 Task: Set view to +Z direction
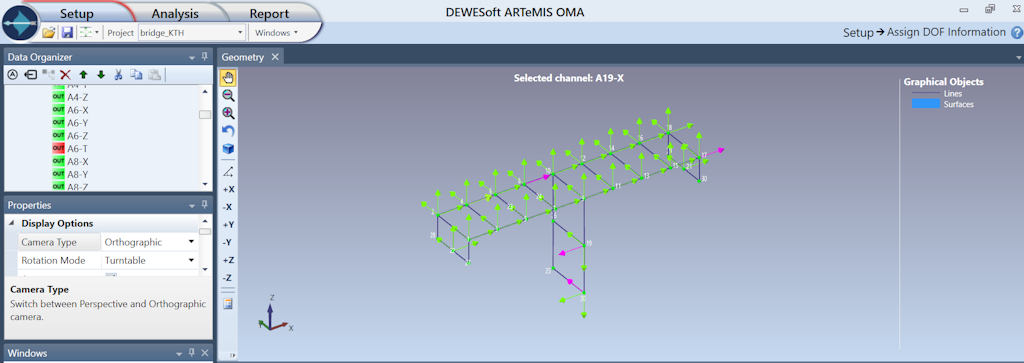pyautogui.click(x=229, y=260)
